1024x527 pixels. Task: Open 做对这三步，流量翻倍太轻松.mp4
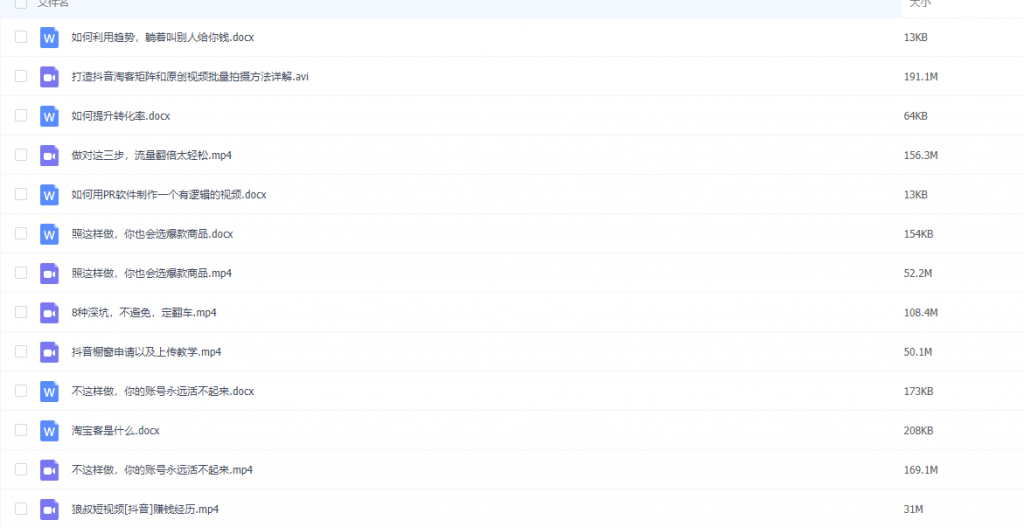pos(152,155)
